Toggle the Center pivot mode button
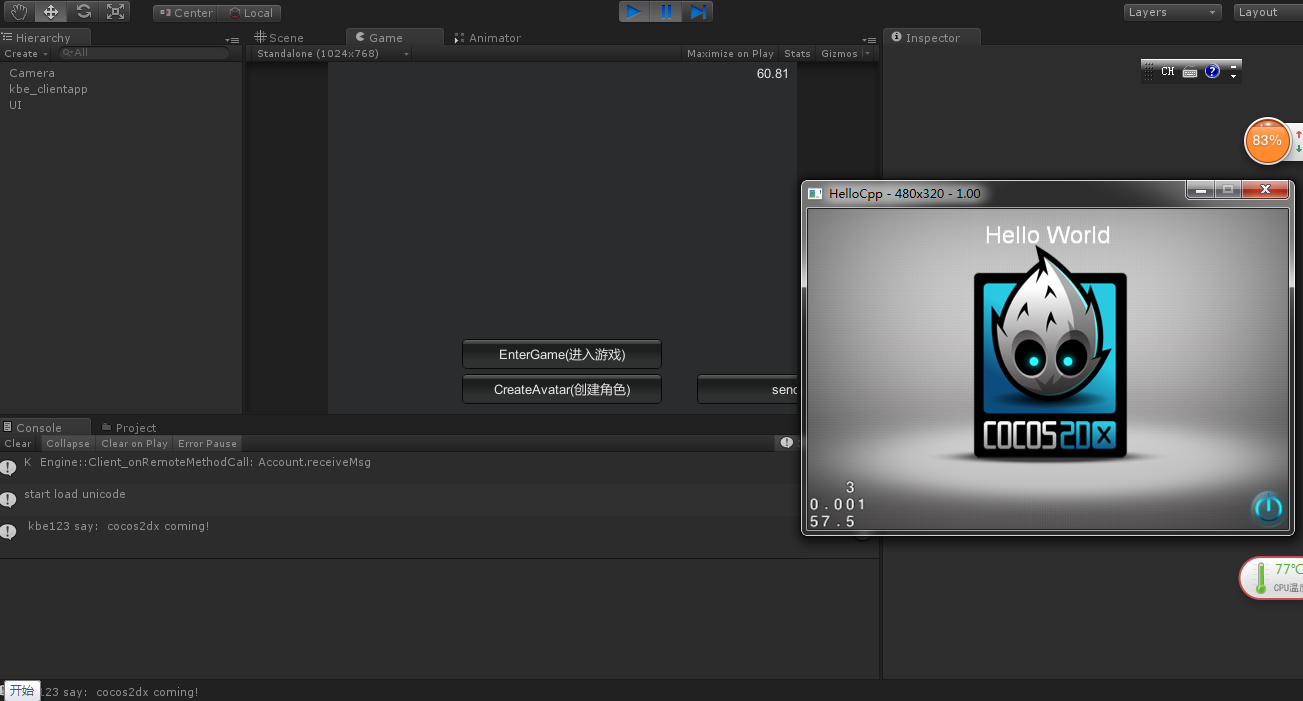 [x=185, y=13]
